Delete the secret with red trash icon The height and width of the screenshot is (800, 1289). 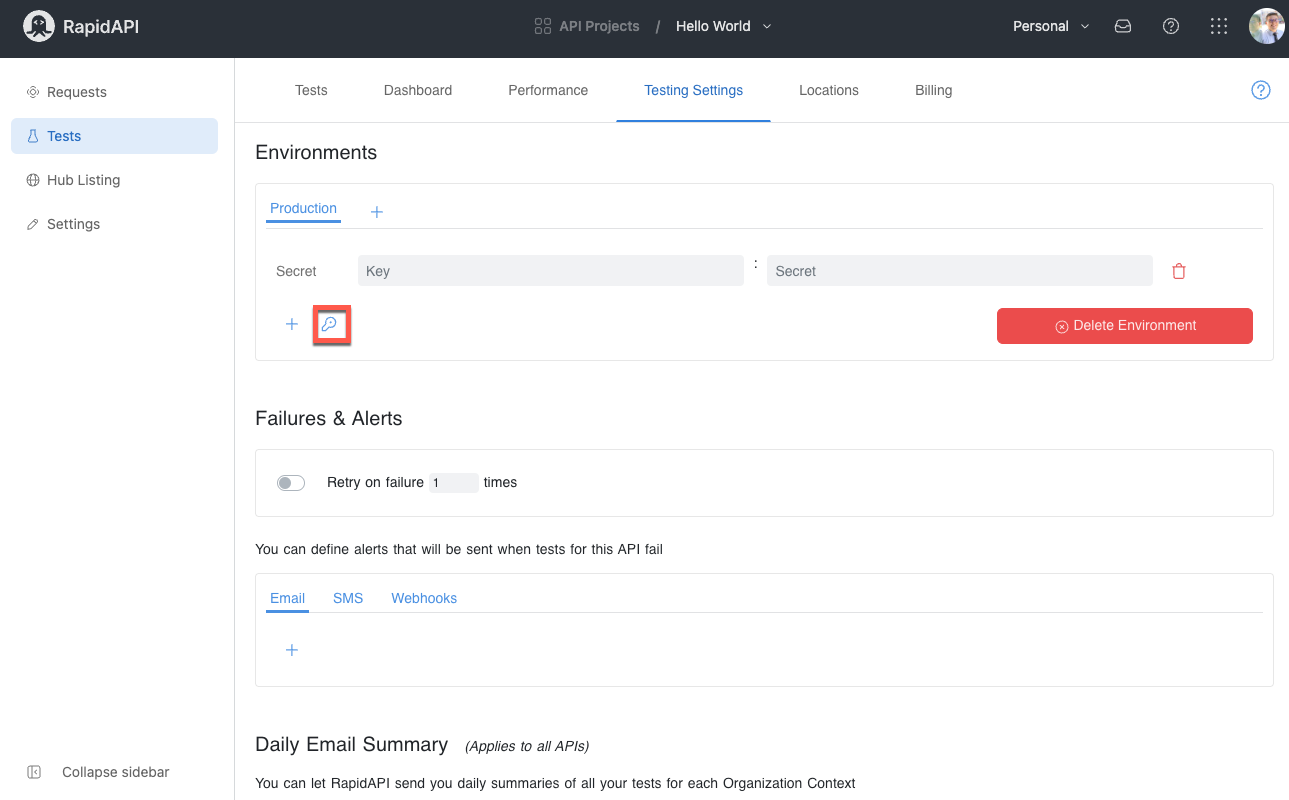(1179, 271)
